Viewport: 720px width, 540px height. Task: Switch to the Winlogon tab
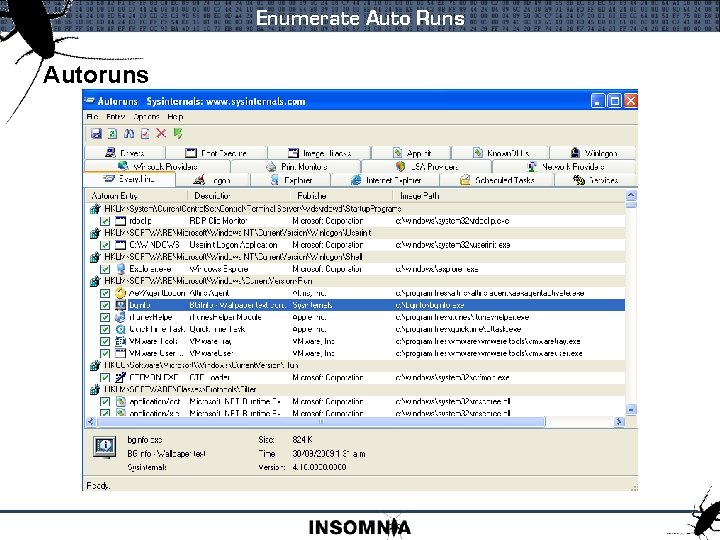pyautogui.click(x=593, y=153)
